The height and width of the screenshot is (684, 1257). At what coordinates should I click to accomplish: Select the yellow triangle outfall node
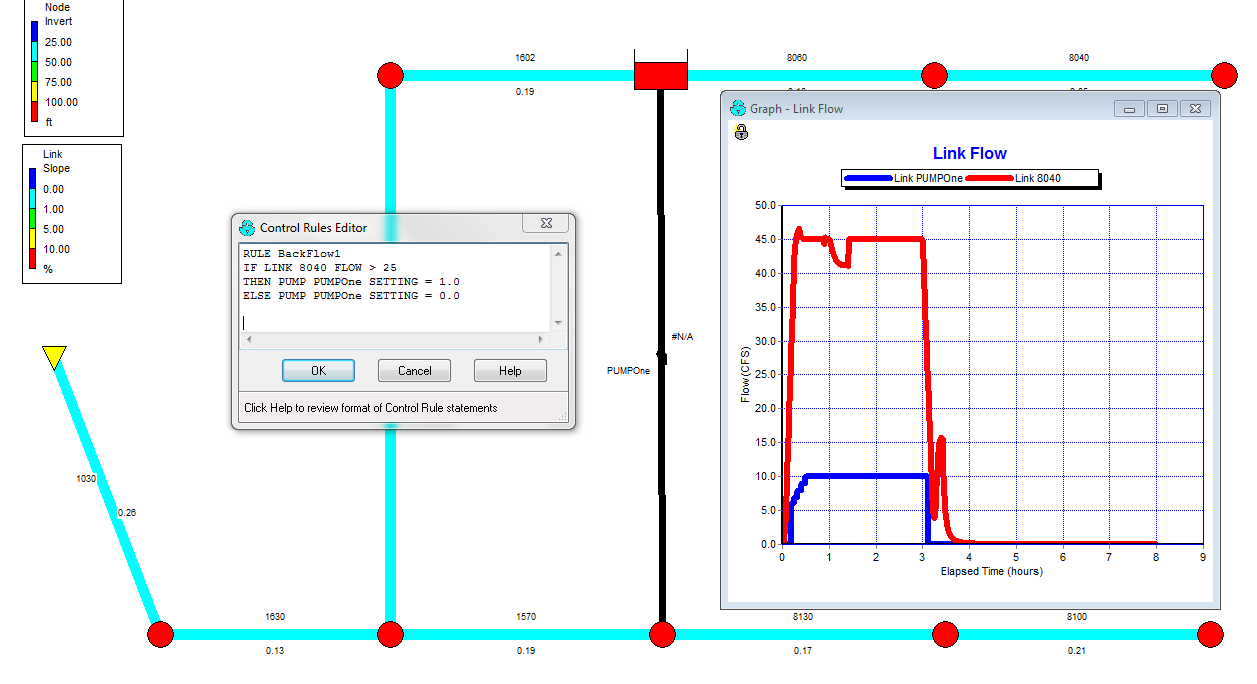[54, 357]
